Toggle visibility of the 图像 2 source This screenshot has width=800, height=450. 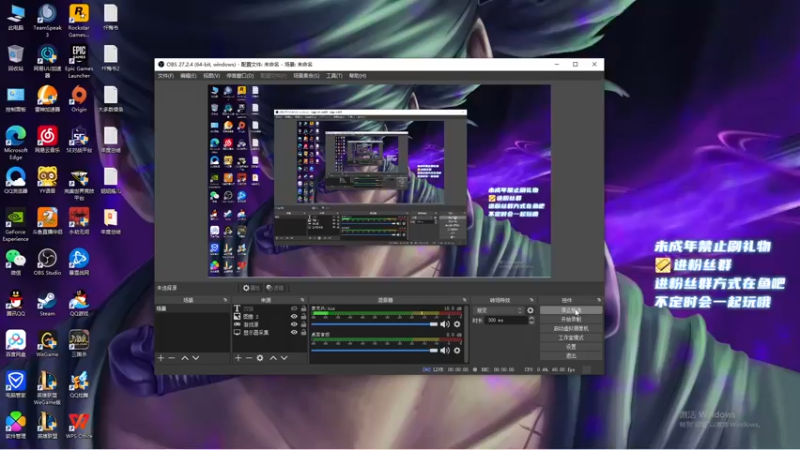pos(294,316)
